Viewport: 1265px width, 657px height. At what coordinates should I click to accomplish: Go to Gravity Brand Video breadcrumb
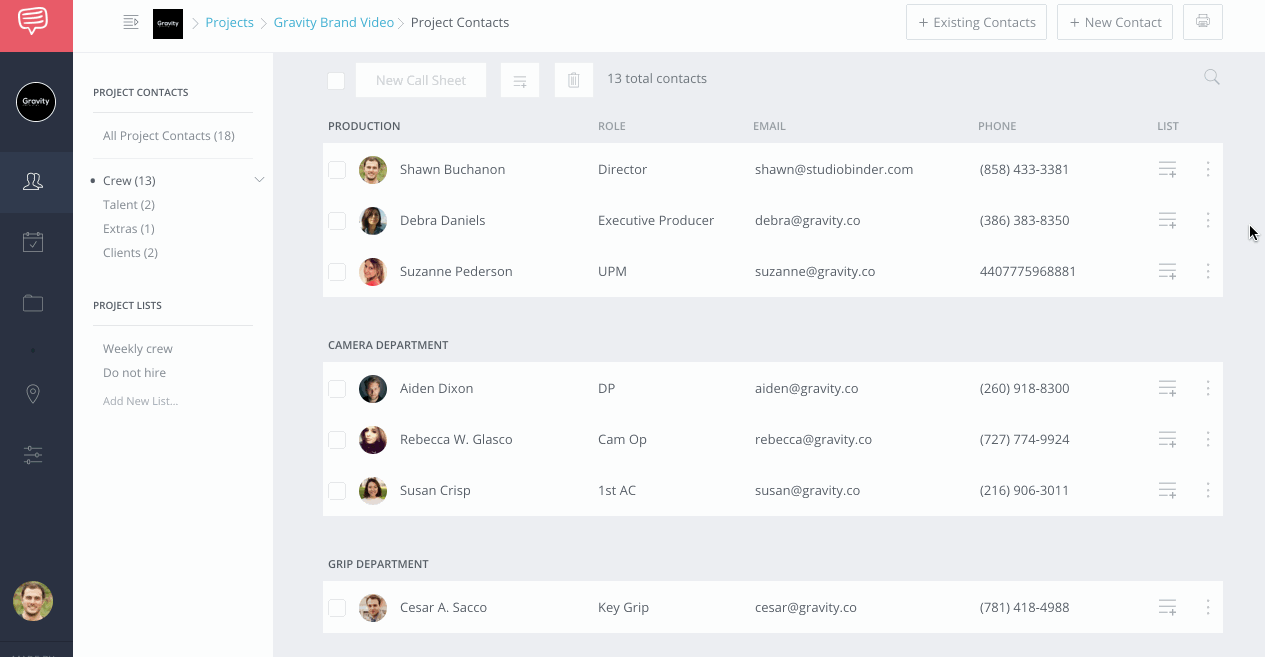(334, 22)
